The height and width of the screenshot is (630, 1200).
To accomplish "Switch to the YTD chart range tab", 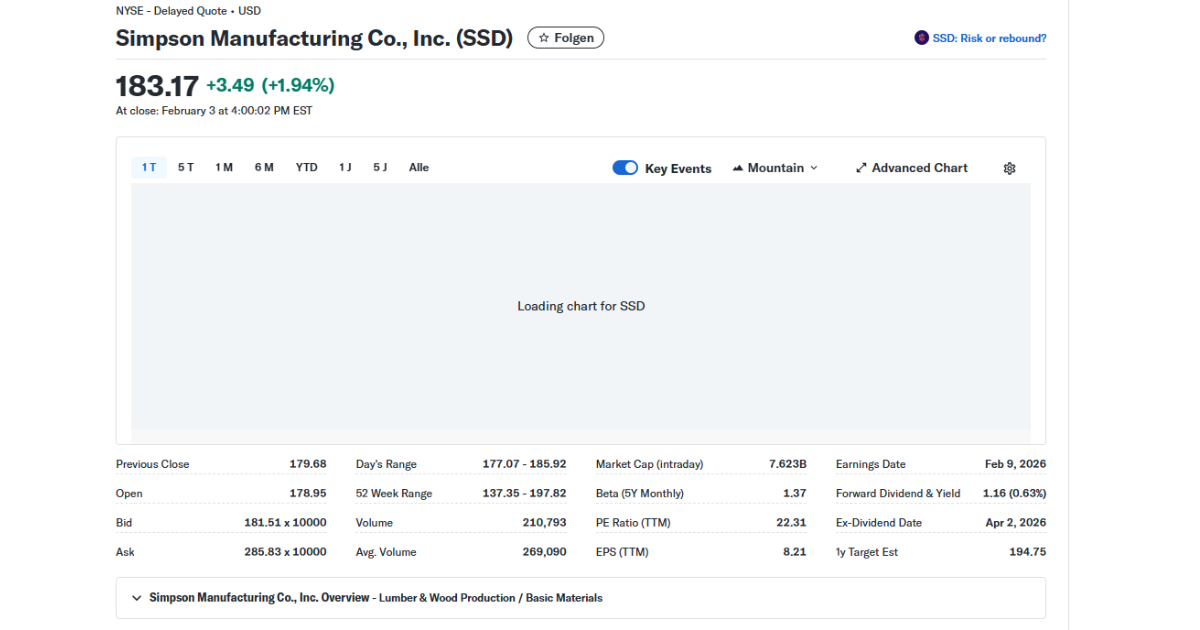I will 306,167.
